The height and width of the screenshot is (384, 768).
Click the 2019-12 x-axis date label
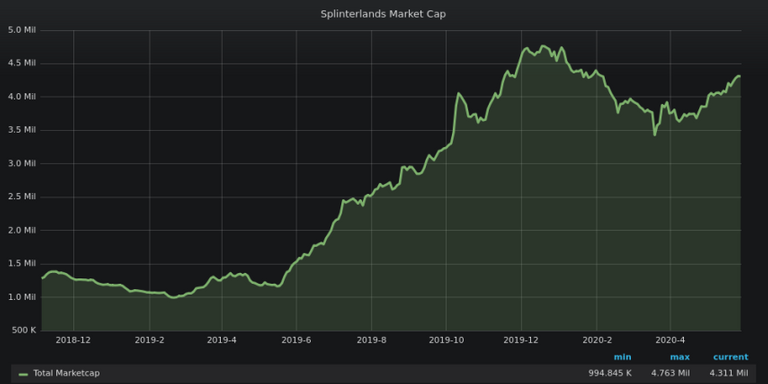tap(521, 340)
